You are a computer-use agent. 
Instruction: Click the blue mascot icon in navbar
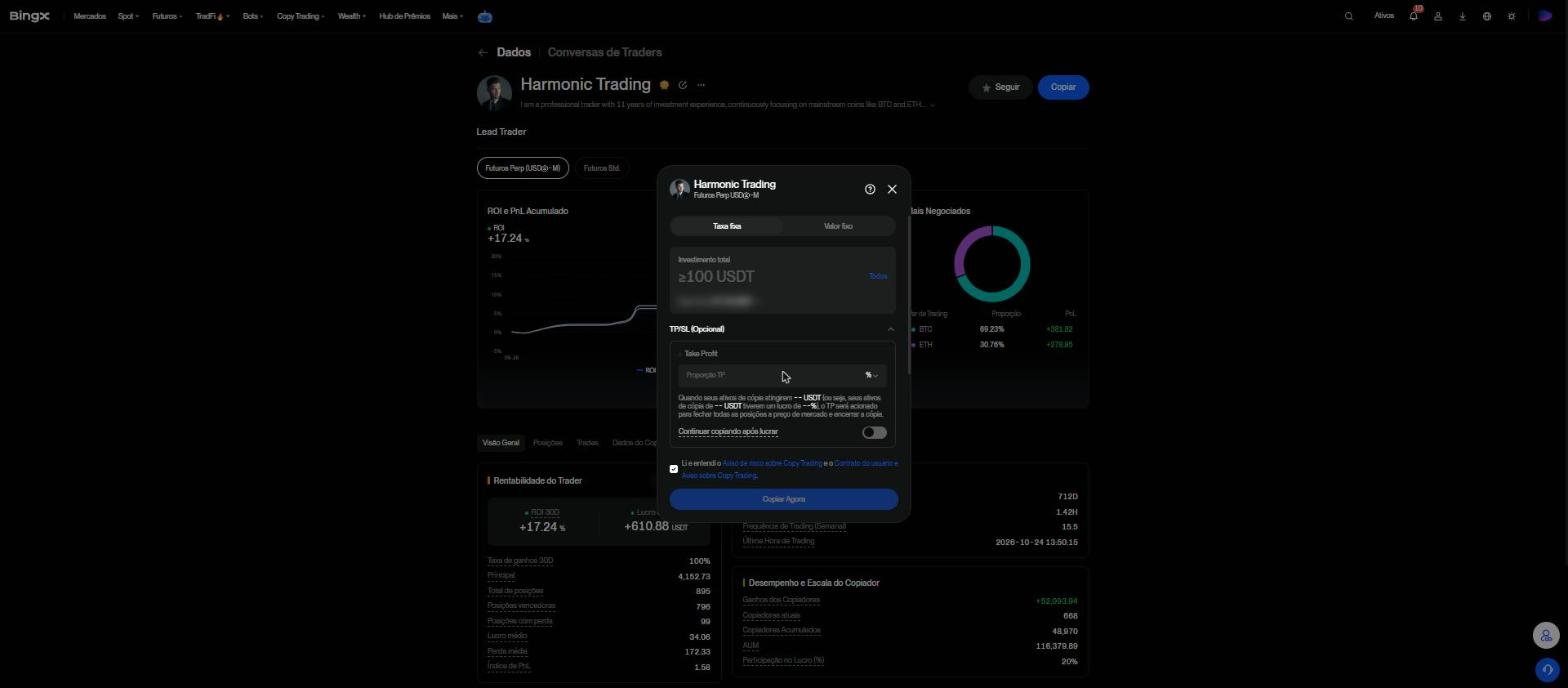tap(485, 16)
